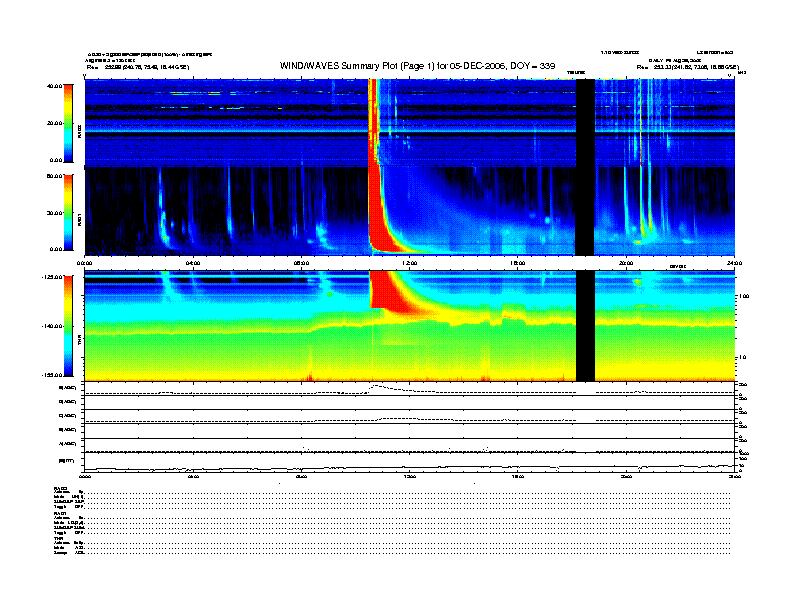Click the top-left Rs position header line
This screenshot has width=792, height=612.
click(137, 67)
